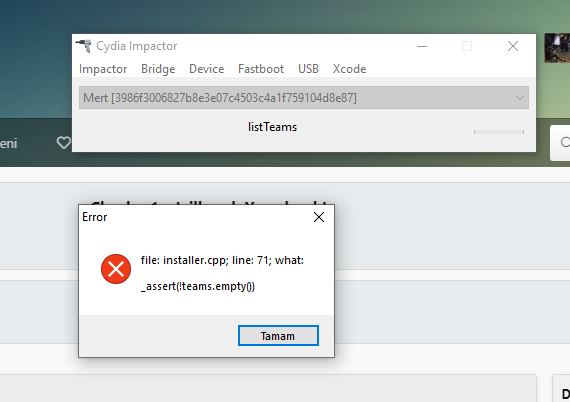Click the Tamam button

[278, 335]
